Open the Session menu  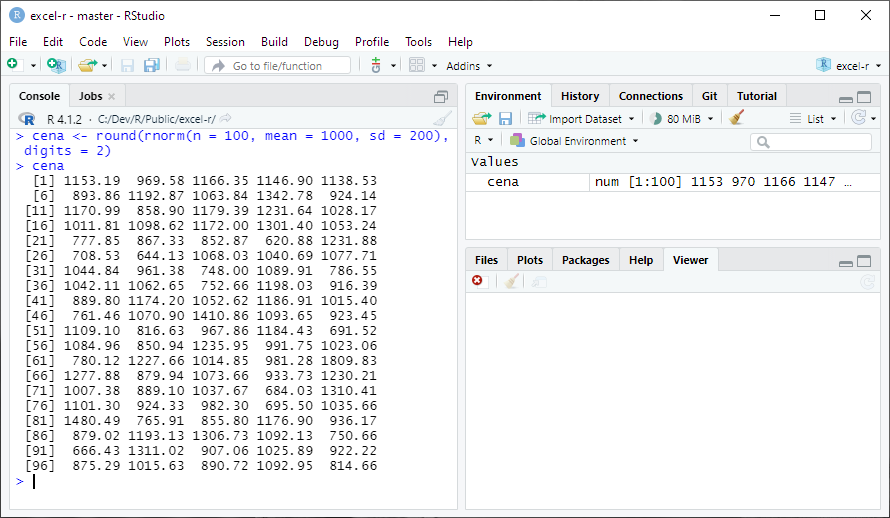click(x=225, y=42)
